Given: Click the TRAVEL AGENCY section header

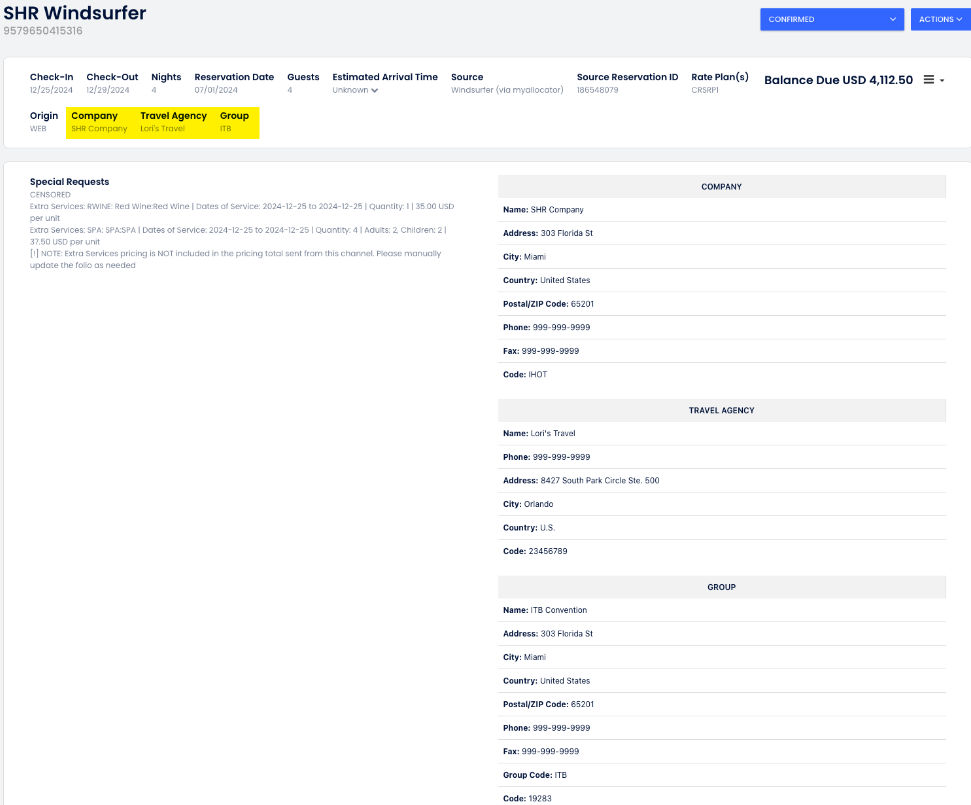Looking at the screenshot, I should click(721, 410).
